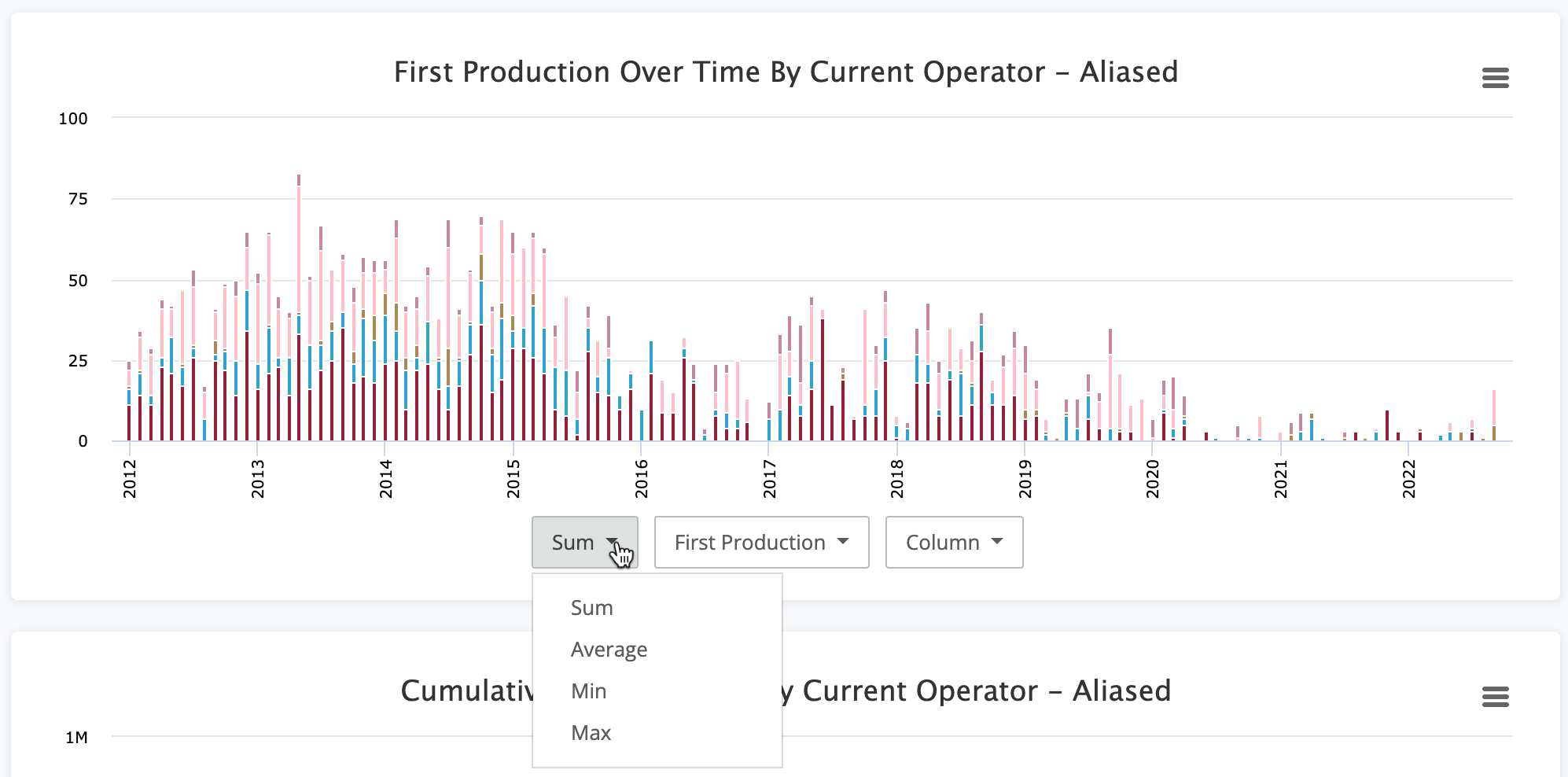
Task: Select Average from the aggregation menu
Action: click(x=609, y=649)
